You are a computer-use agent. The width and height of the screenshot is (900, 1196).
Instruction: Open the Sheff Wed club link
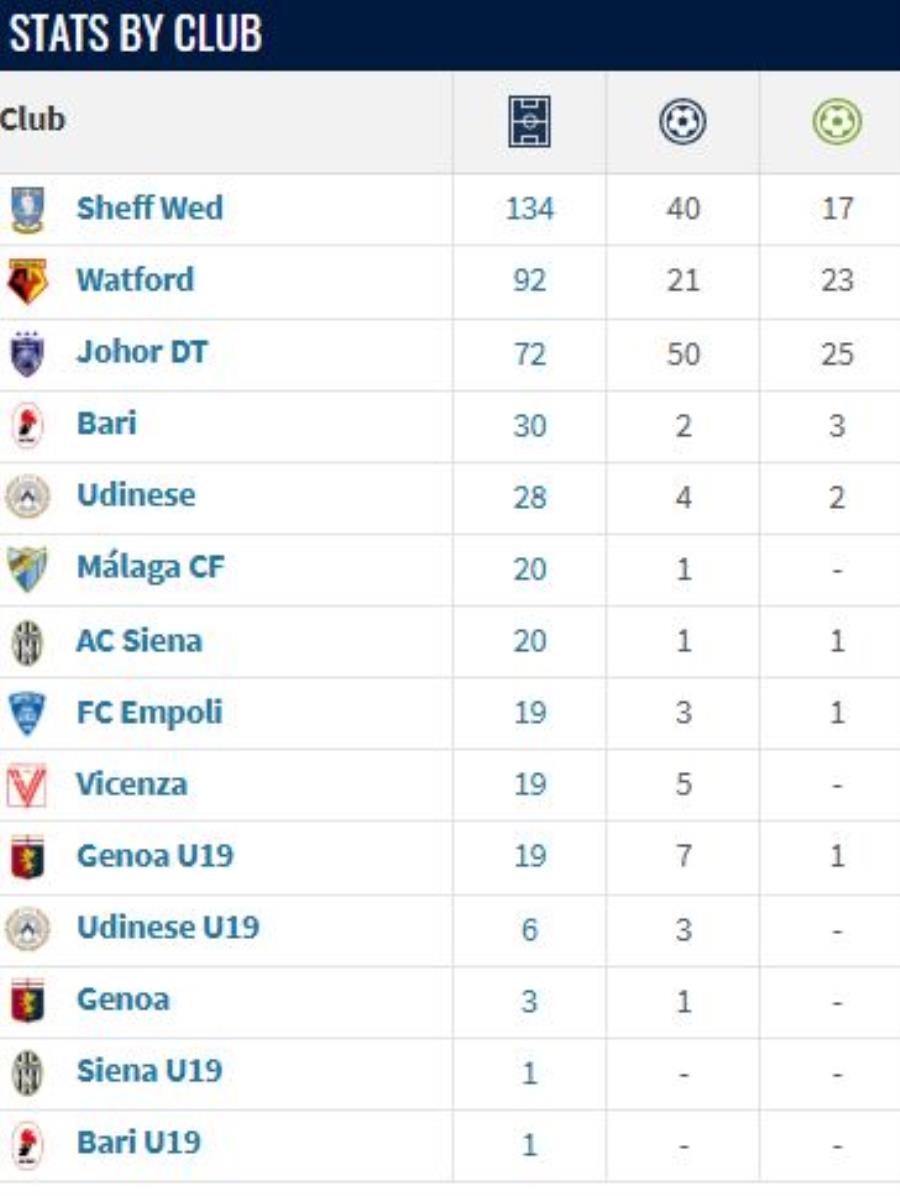pyautogui.click(x=149, y=207)
